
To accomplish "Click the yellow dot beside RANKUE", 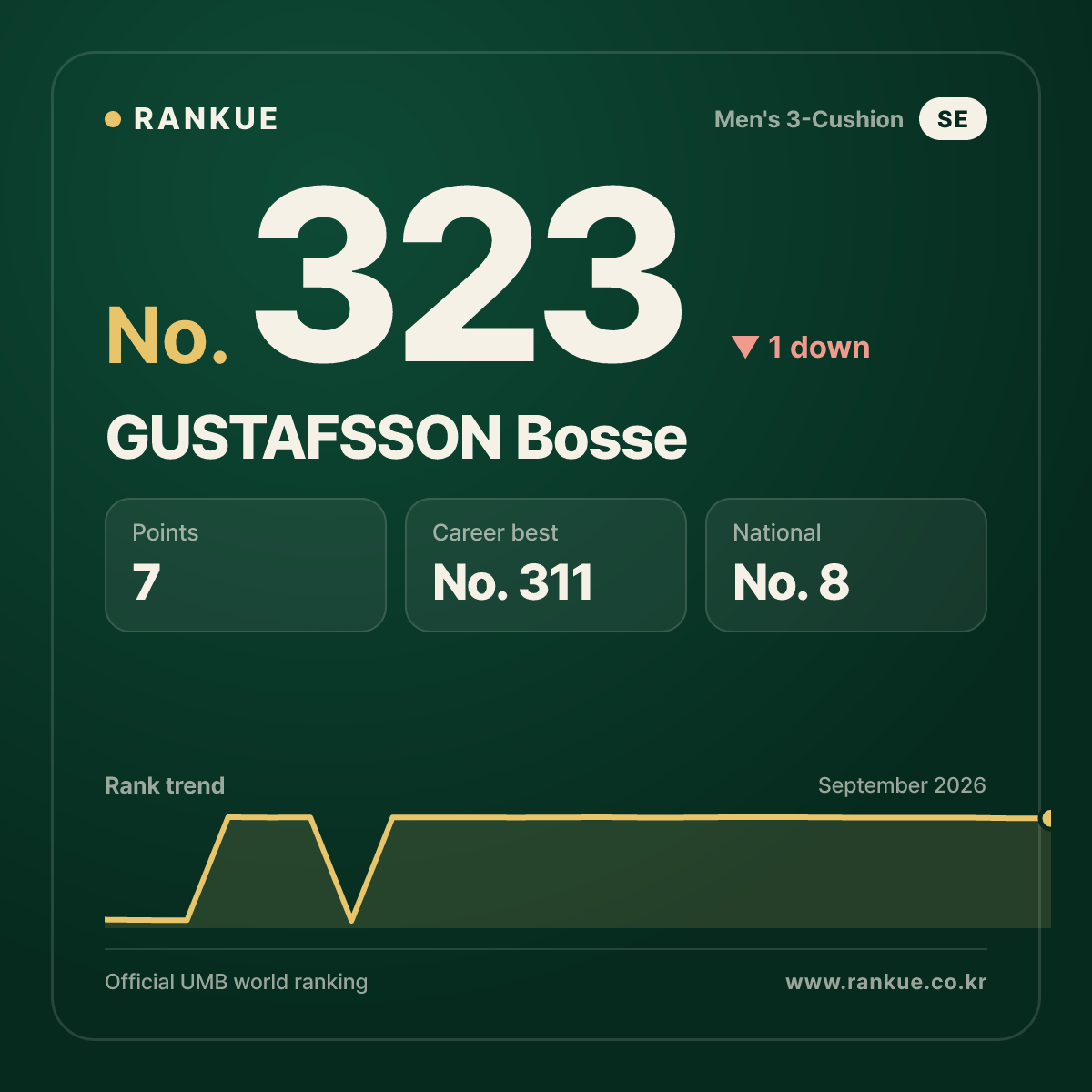I will (113, 119).
